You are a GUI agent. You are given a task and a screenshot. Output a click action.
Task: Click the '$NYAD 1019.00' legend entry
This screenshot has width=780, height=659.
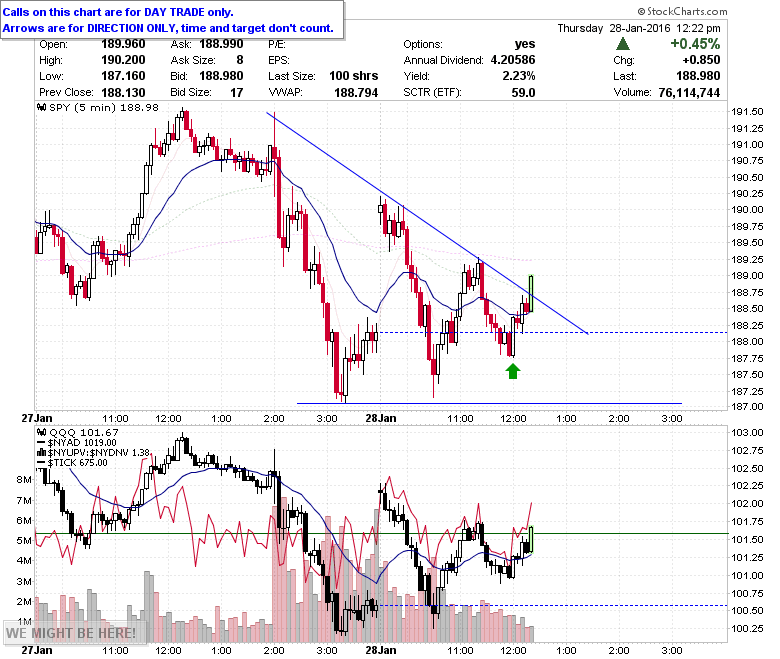(x=82, y=443)
